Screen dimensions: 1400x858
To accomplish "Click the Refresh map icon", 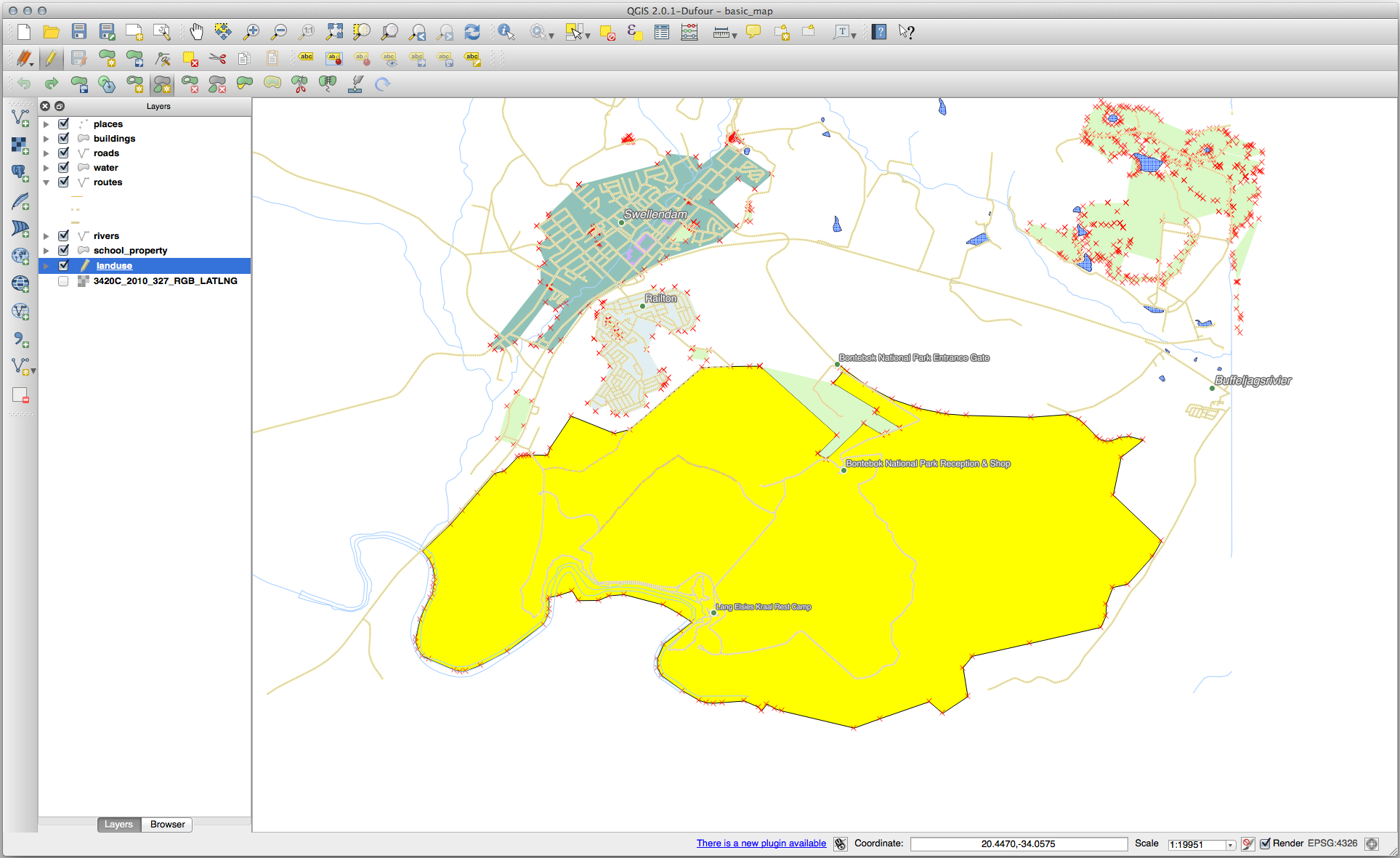I will click(472, 32).
